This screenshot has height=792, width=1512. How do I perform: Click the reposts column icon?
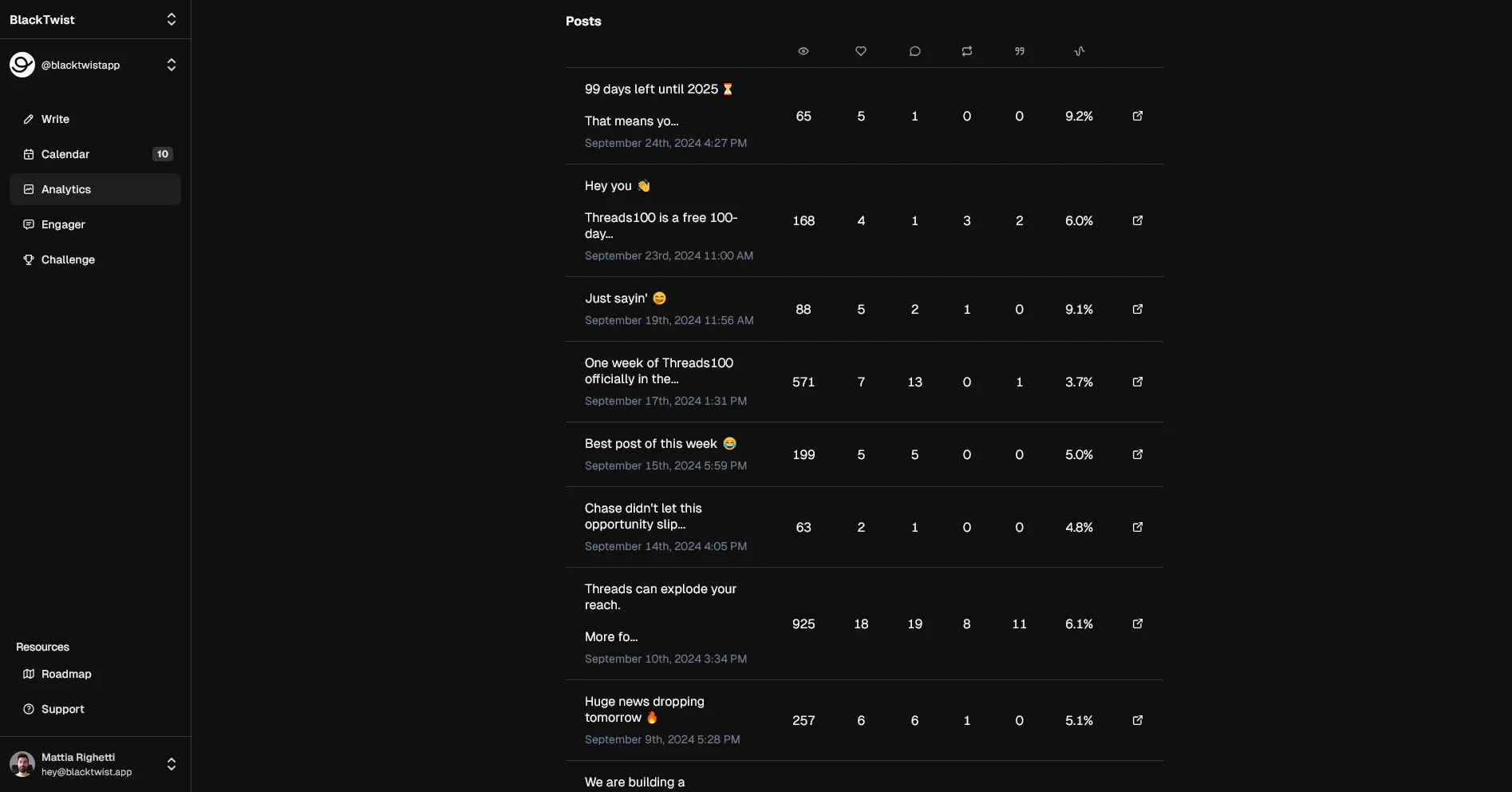tap(966, 50)
